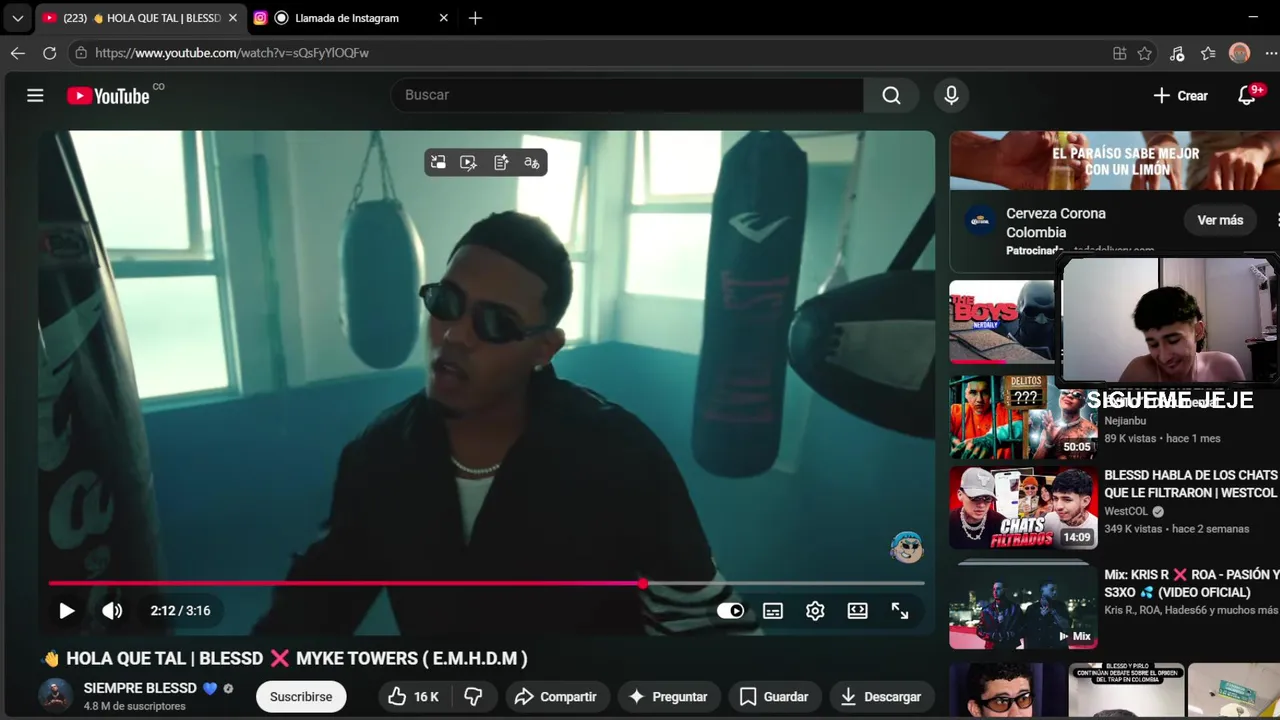The image size is (1280, 720).
Task: Open the install app icon in address bar
Action: (x=1120, y=53)
